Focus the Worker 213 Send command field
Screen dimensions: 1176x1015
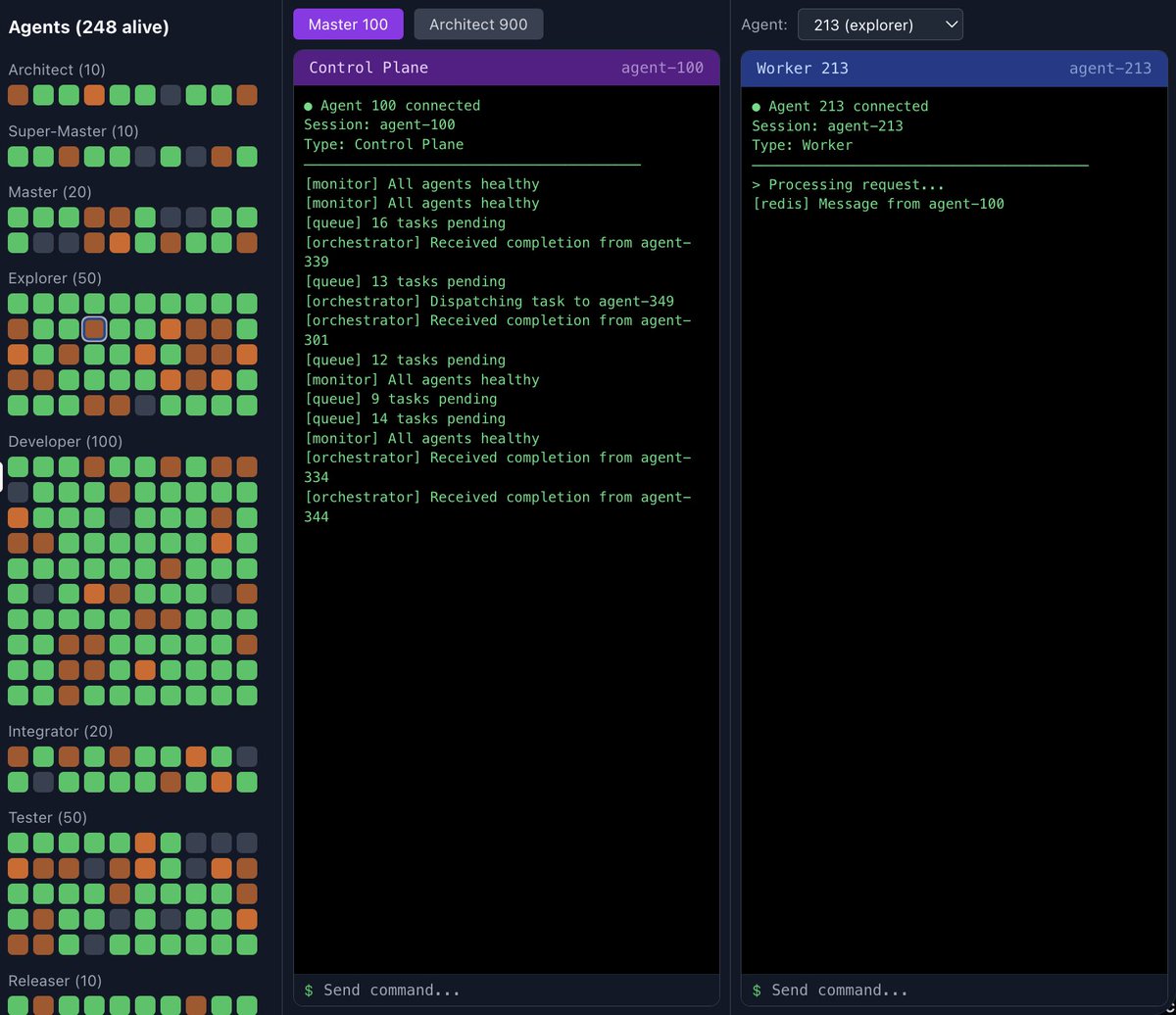[x=955, y=990]
